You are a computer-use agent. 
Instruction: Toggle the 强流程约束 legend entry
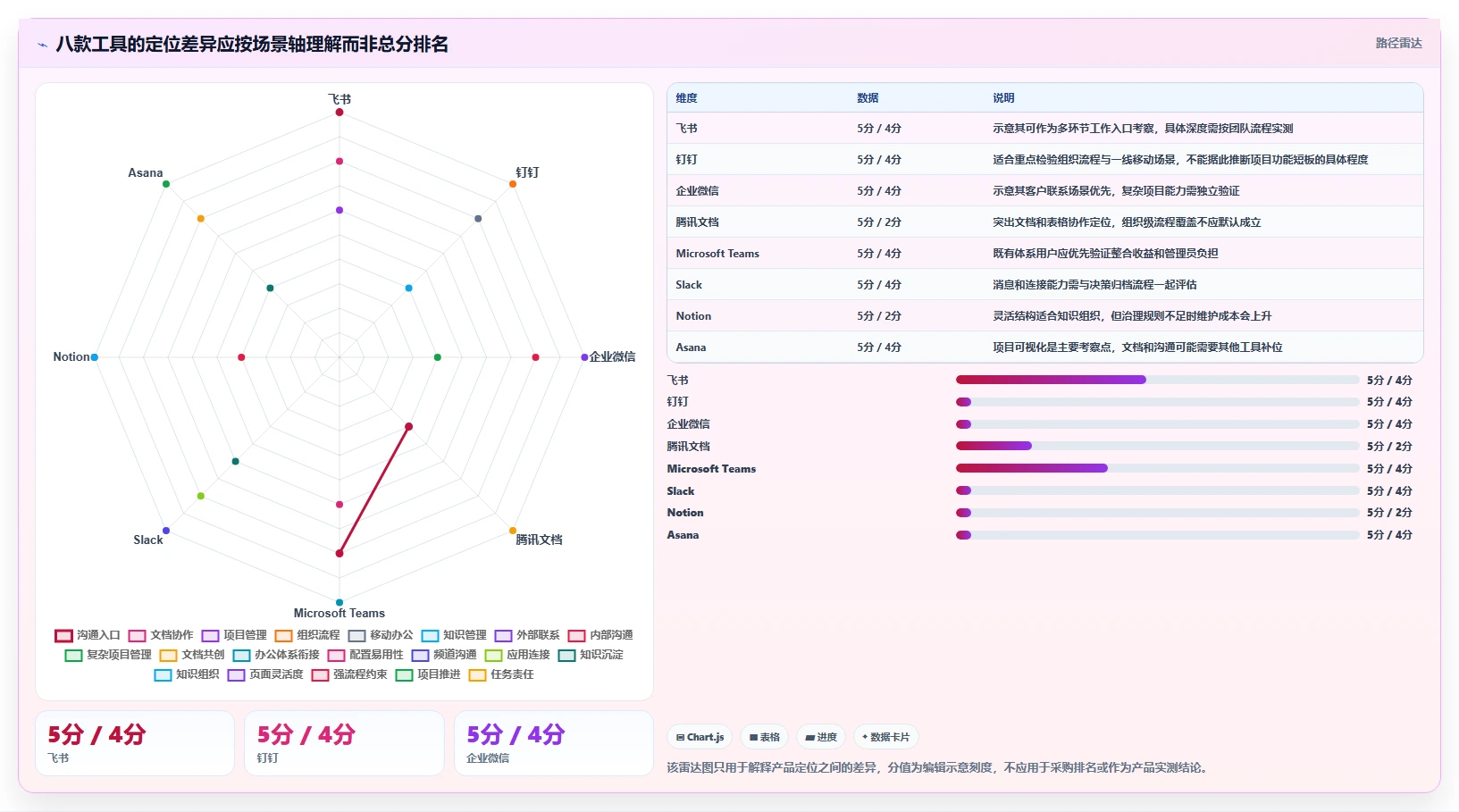349,674
